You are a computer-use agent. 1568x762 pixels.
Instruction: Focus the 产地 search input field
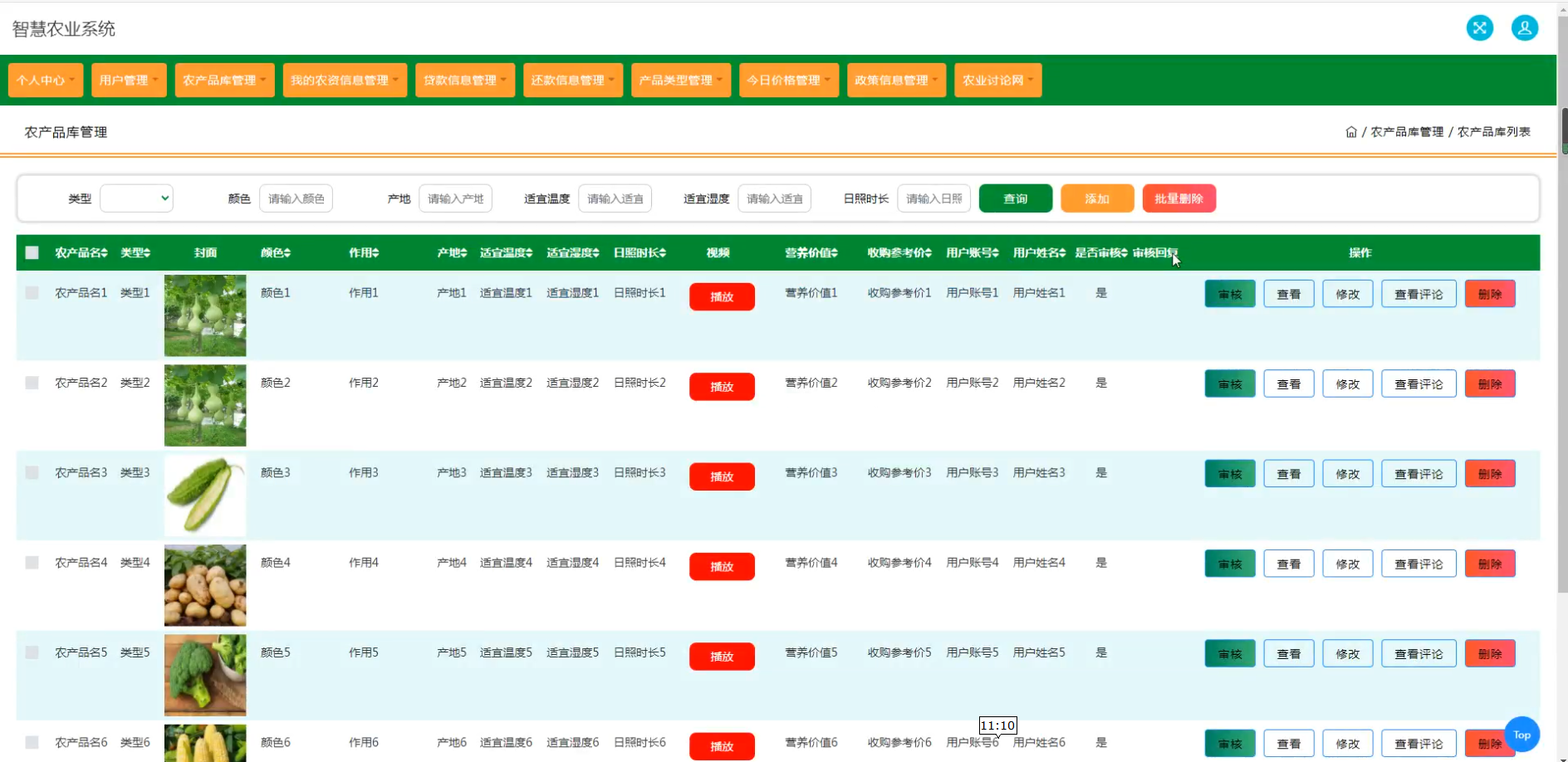point(455,198)
